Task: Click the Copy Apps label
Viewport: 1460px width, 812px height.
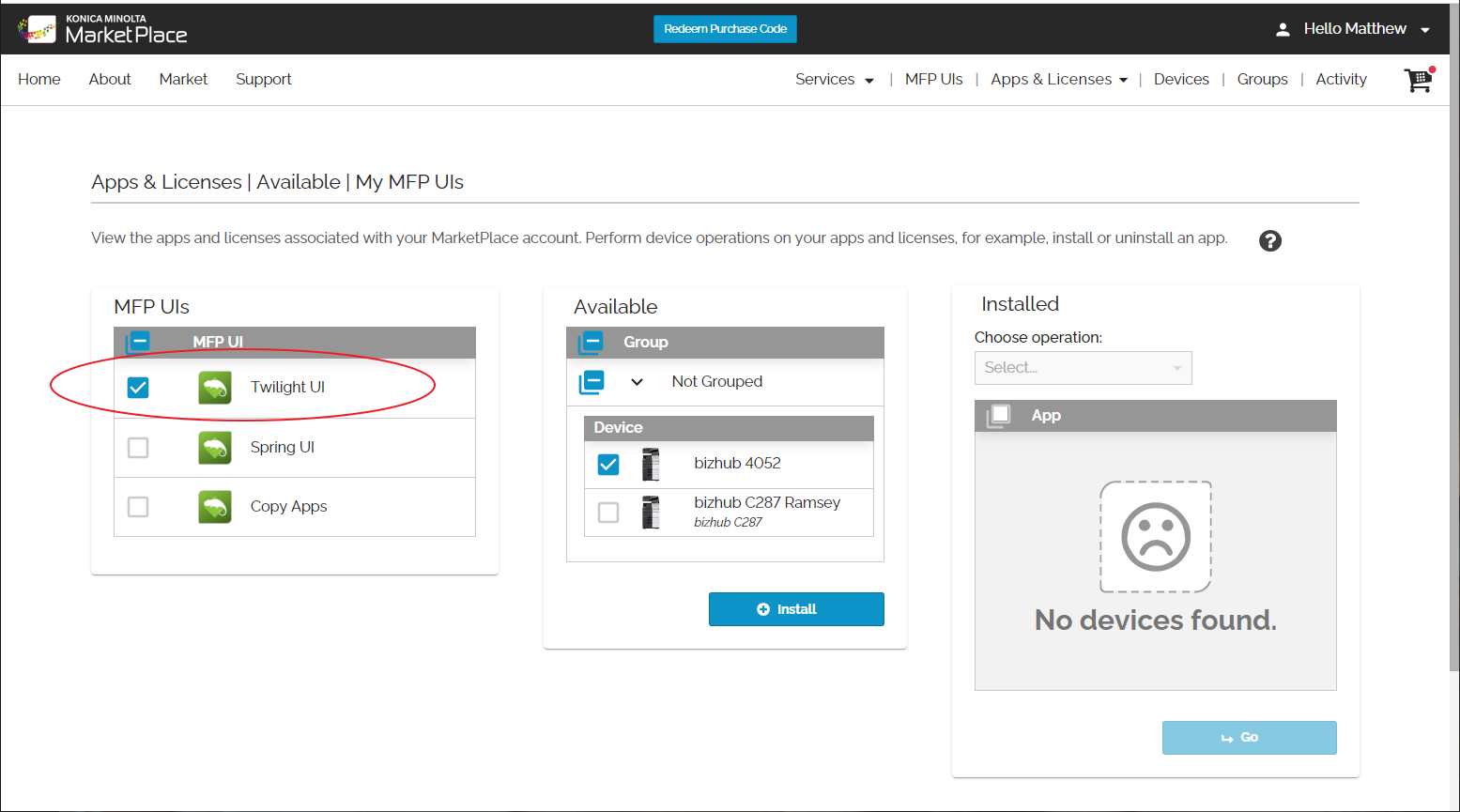Action: (x=289, y=507)
